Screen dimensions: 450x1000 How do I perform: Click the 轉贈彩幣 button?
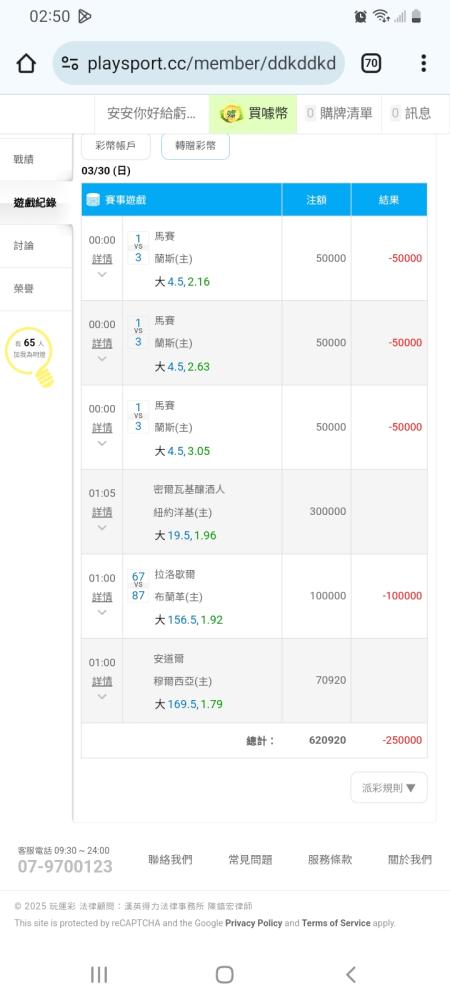(x=196, y=145)
